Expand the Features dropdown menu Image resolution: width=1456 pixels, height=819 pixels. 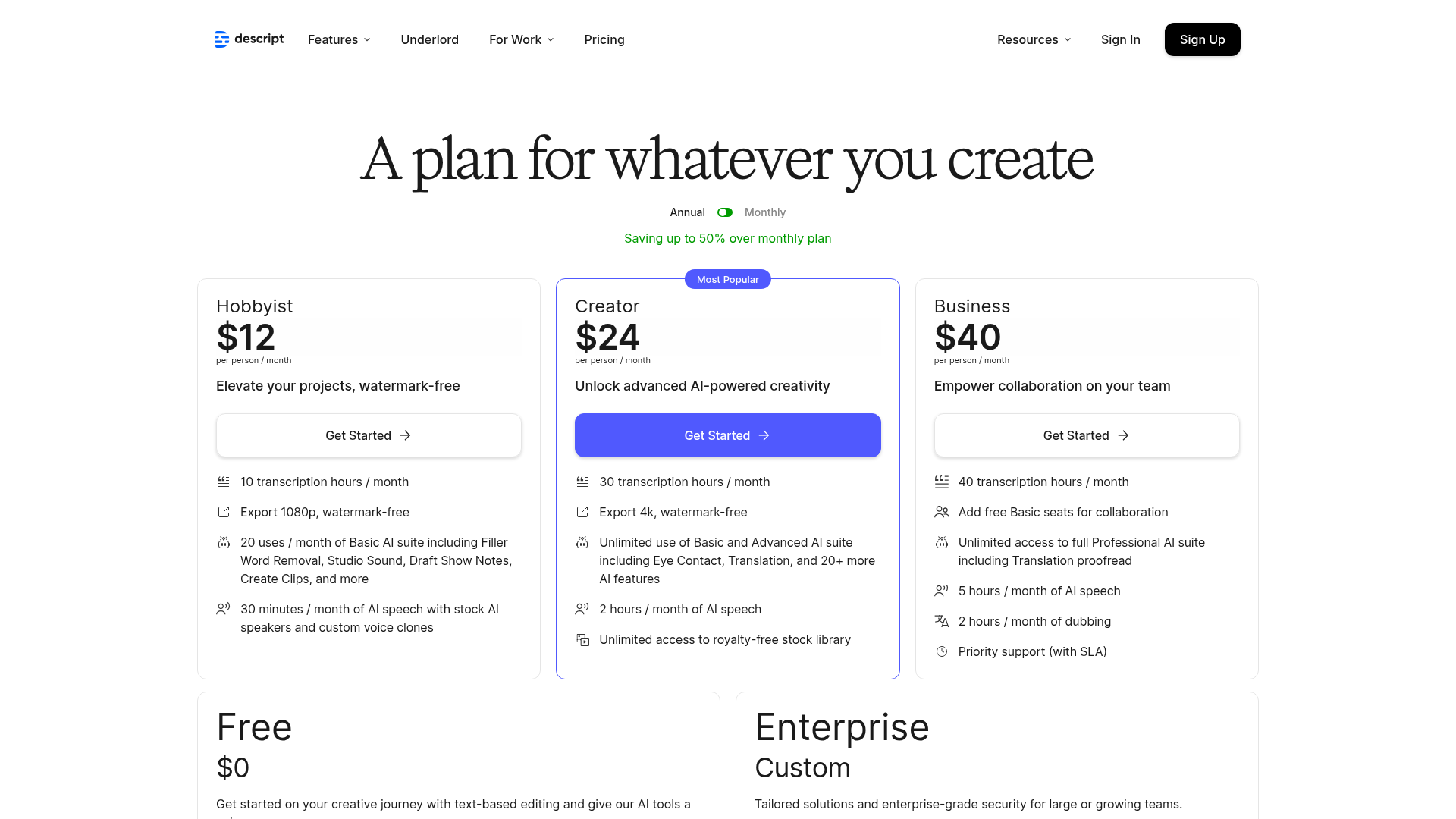(339, 39)
